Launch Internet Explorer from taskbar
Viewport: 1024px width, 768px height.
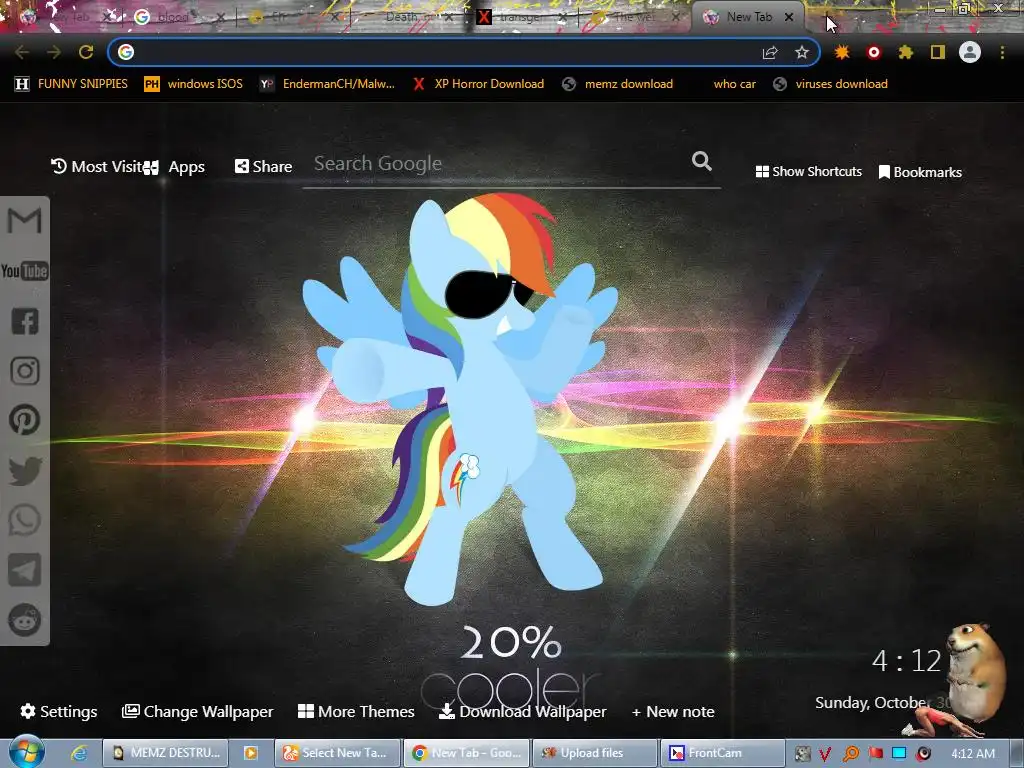[79, 753]
